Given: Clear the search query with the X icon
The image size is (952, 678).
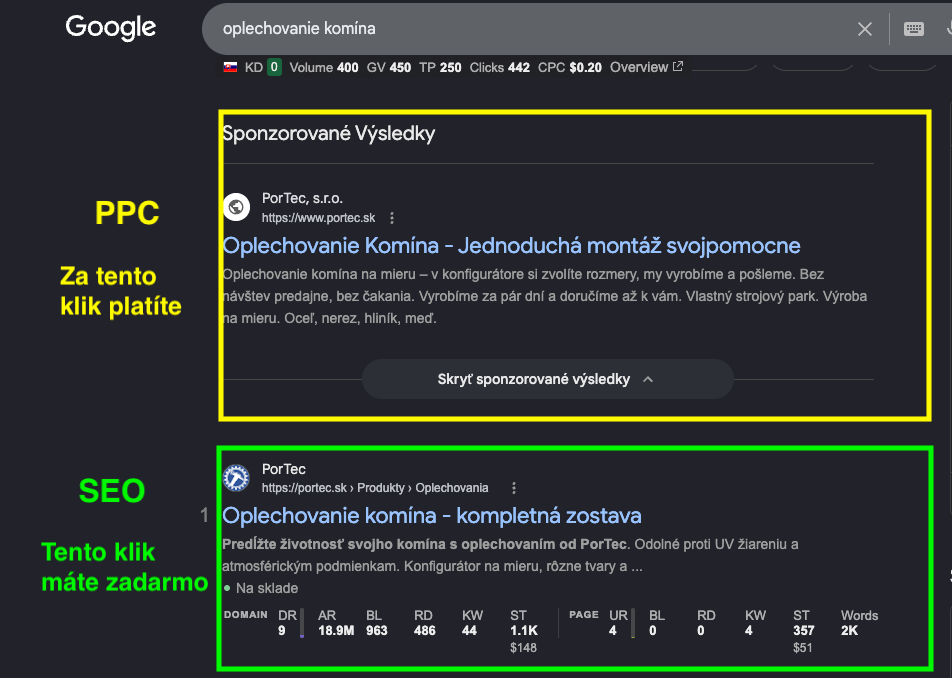Looking at the screenshot, I should 865,29.
